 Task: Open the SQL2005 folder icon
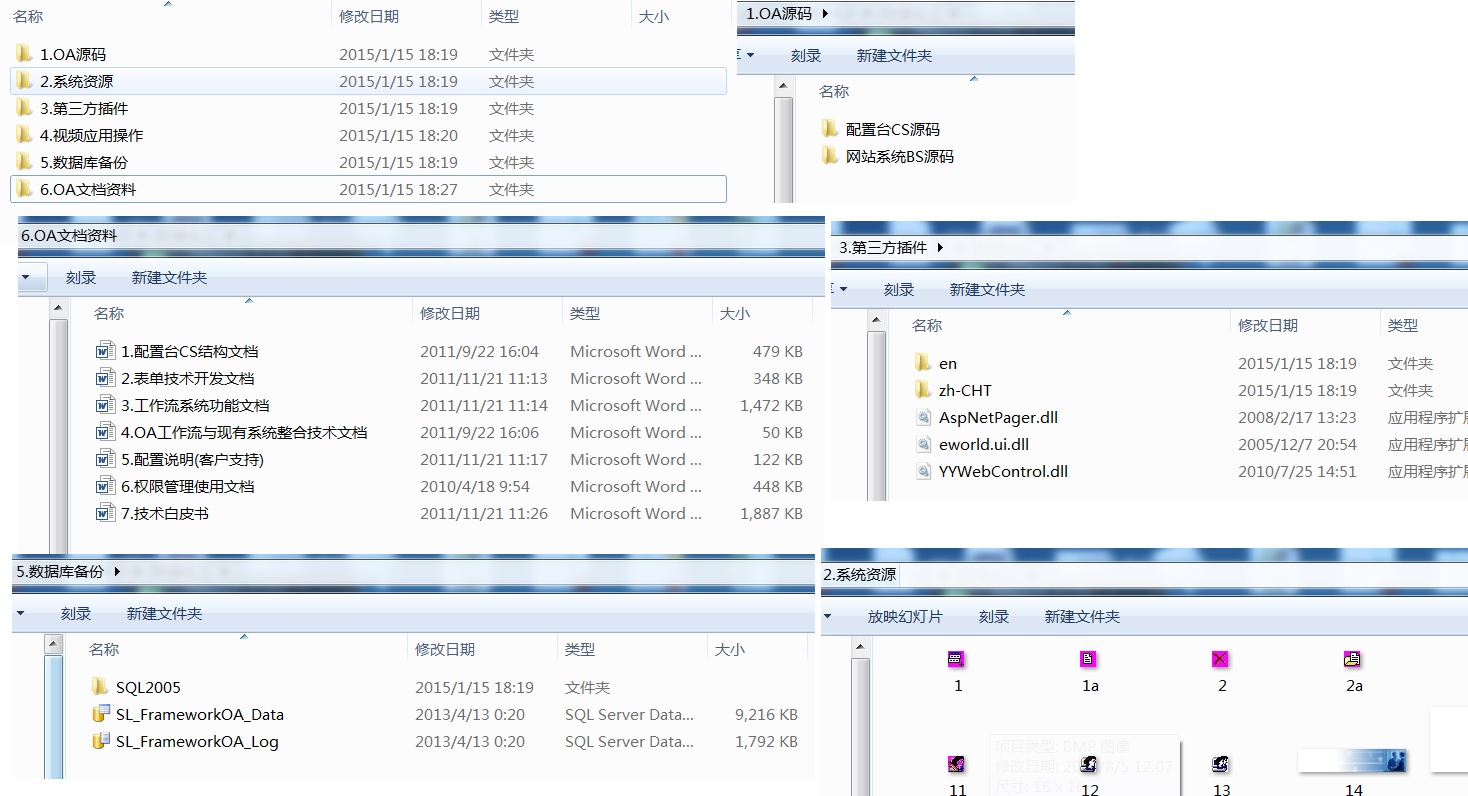[x=100, y=687]
